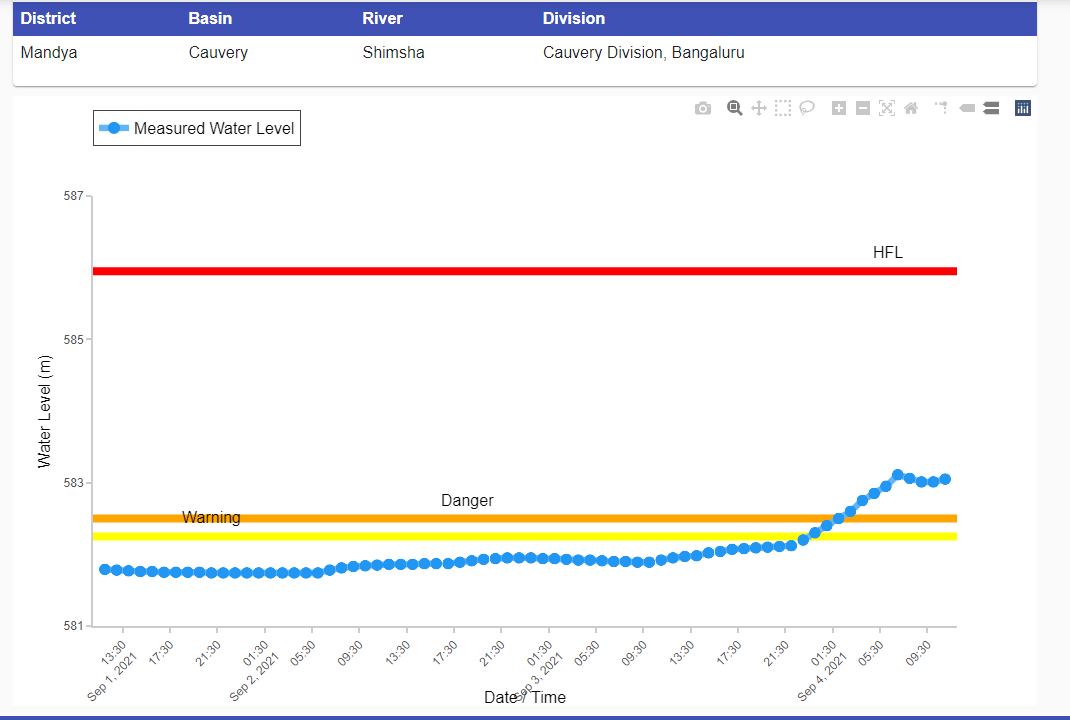Compare data on hover

click(x=991, y=108)
